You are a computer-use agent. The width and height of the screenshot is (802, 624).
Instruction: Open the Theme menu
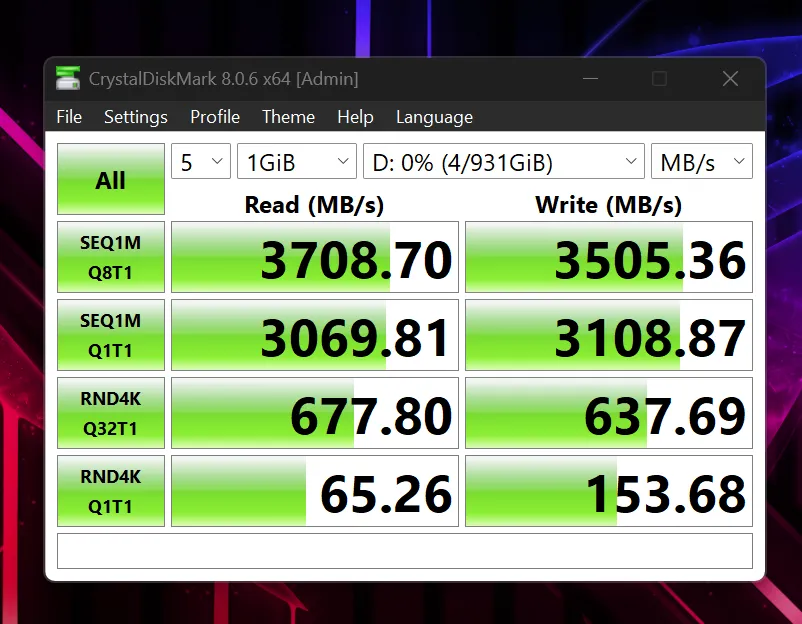tap(288, 117)
